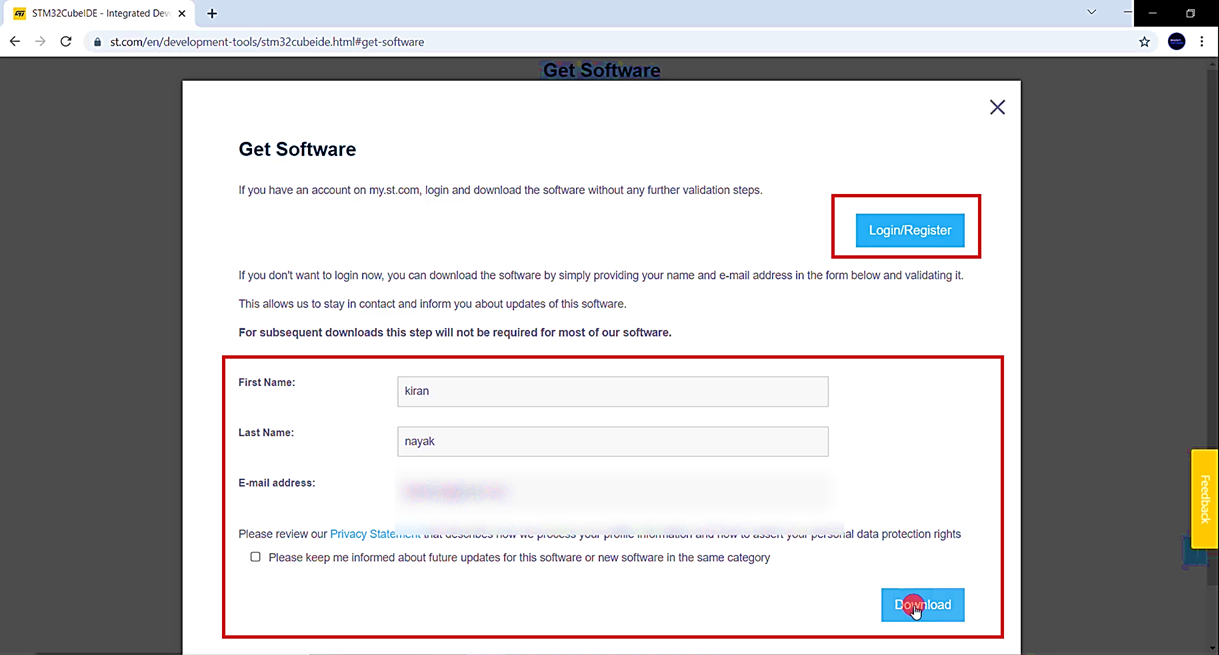Click the Login/Register button
This screenshot has width=1219, height=655.
pyautogui.click(x=910, y=230)
